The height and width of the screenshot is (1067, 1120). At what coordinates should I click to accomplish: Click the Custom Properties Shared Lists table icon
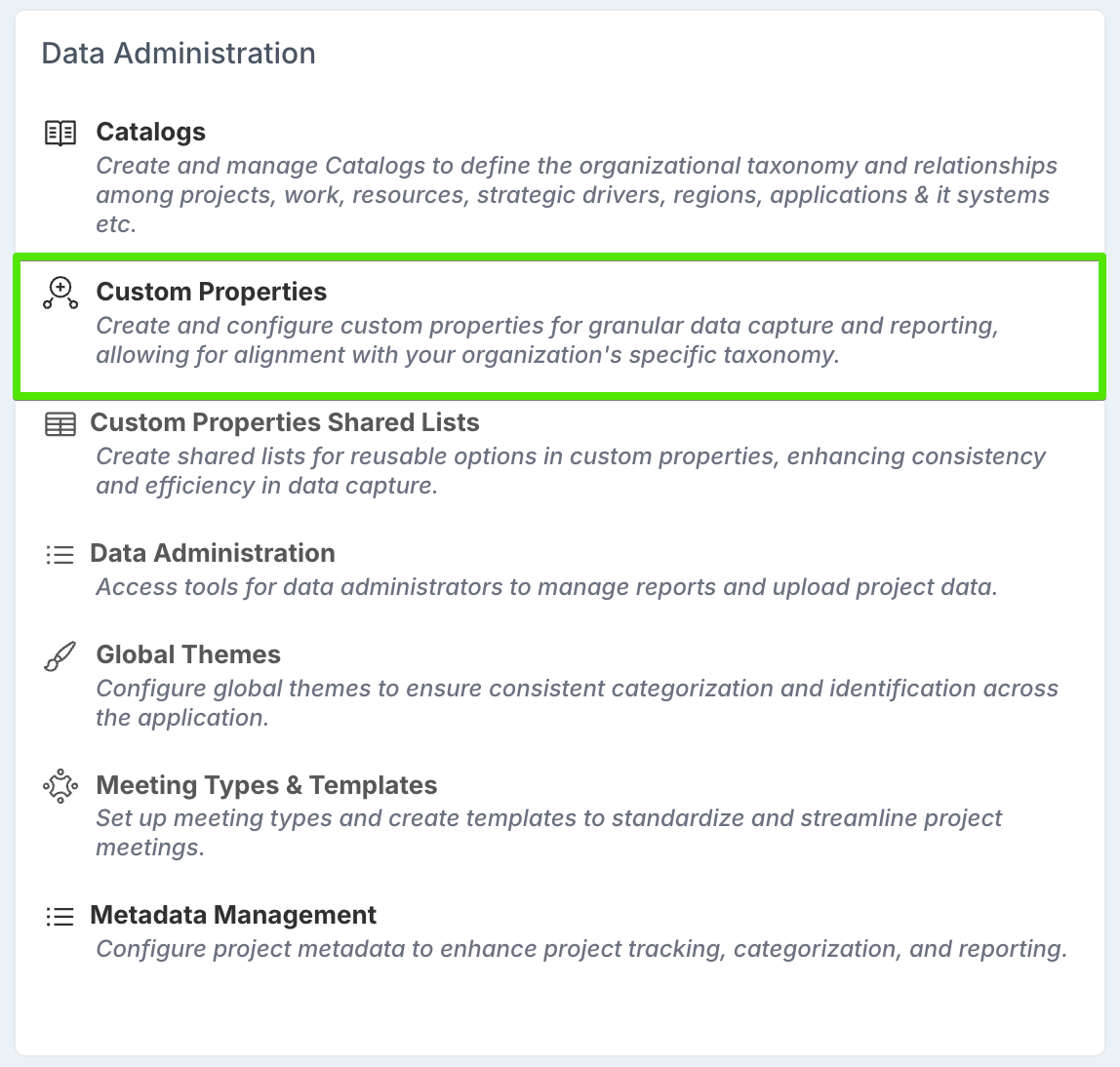(x=60, y=424)
